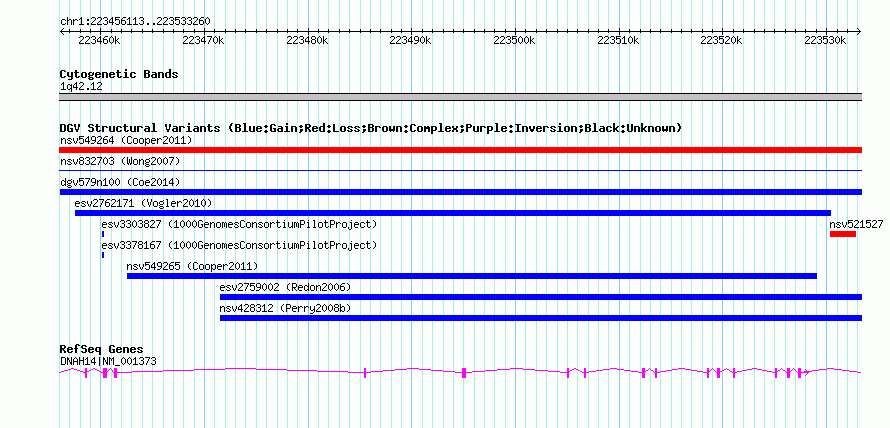Select the esv2759002 (Redon2006) label
Image resolution: width=890 pixels, height=428 pixels.
[286, 287]
